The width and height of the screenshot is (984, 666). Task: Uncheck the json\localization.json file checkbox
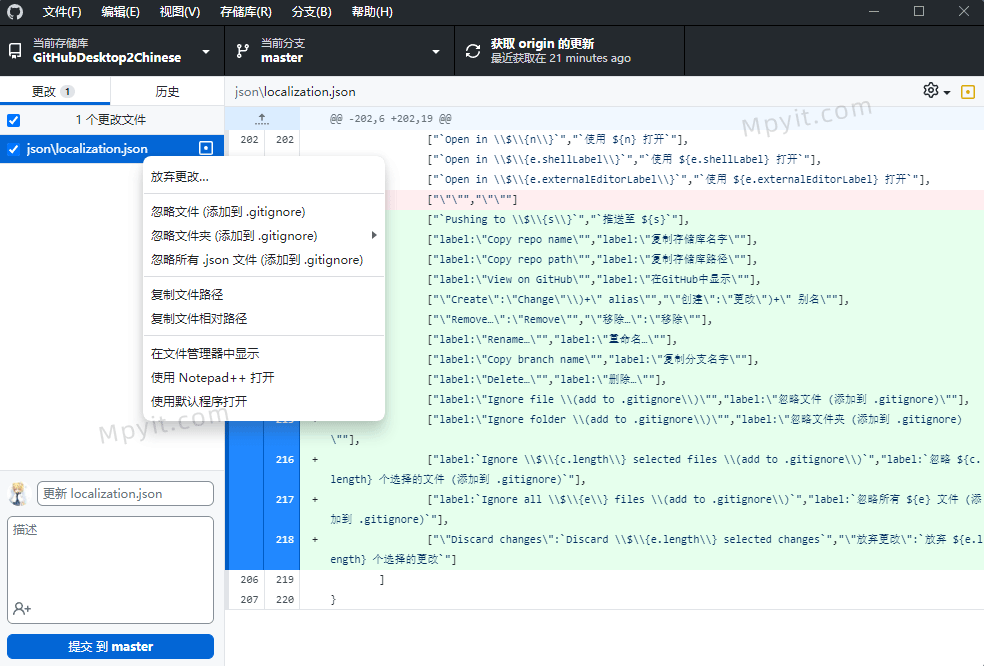pos(13,149)
